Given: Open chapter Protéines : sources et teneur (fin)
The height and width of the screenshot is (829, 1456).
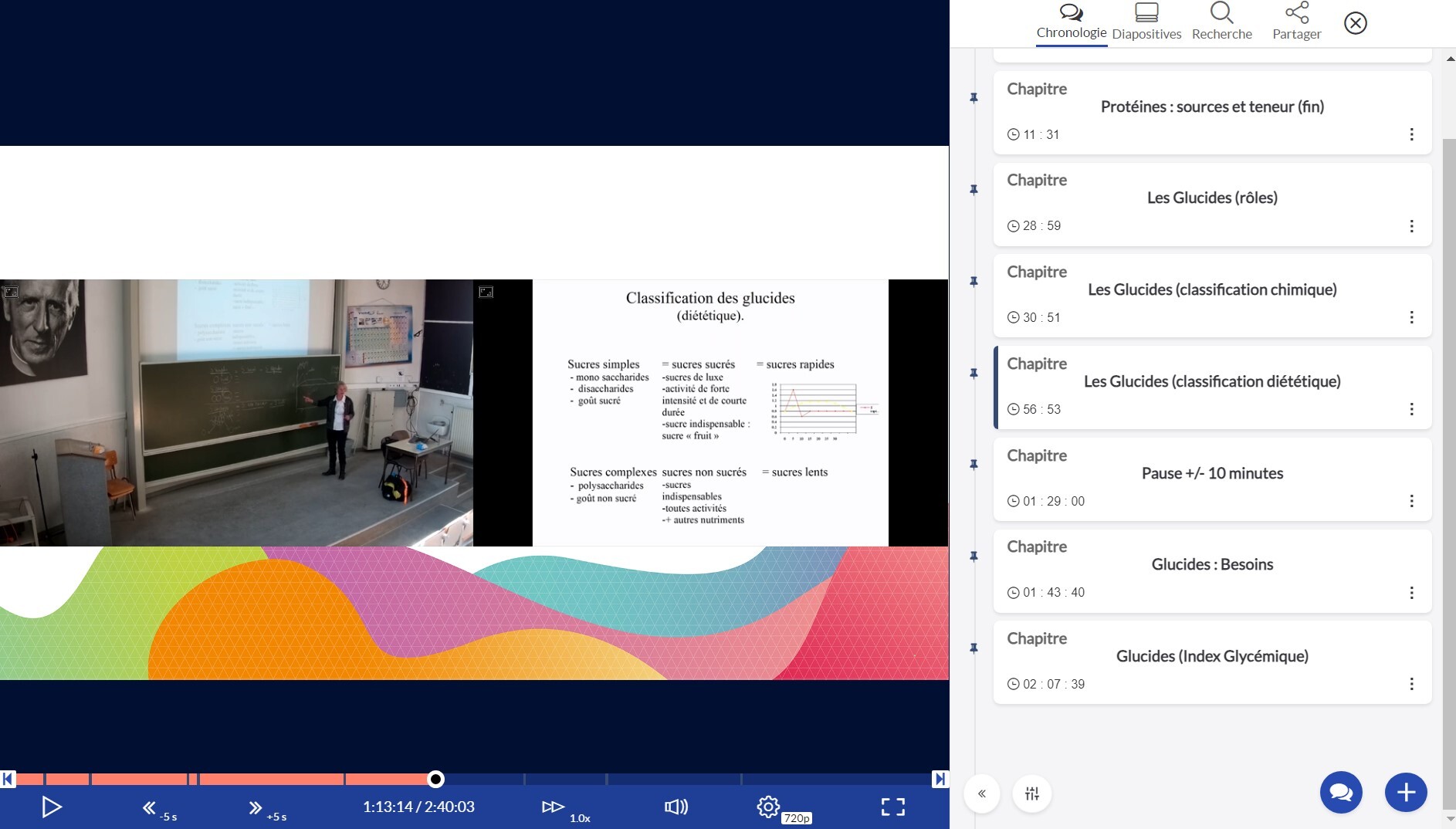Looking at the screenshot, I should coord(1212,113).
